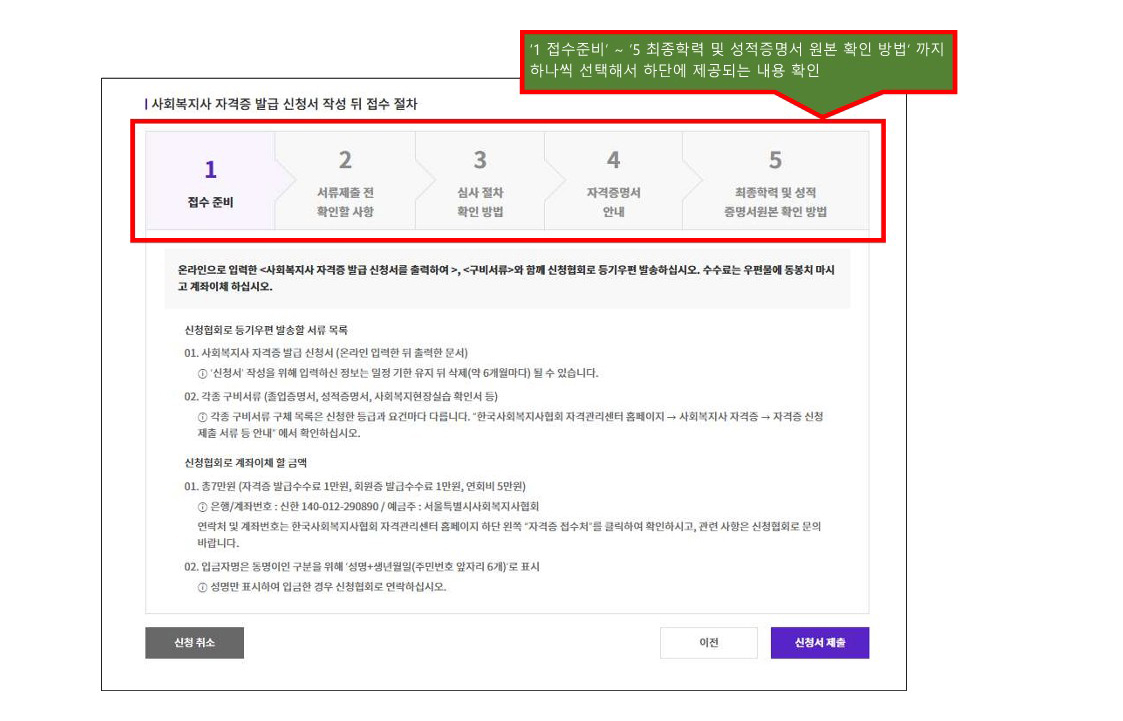The height and width of the screenshot is (721, 1123).
Task: Click note 성명만 표시하여 입금한 경우
Action: (322, 586)
